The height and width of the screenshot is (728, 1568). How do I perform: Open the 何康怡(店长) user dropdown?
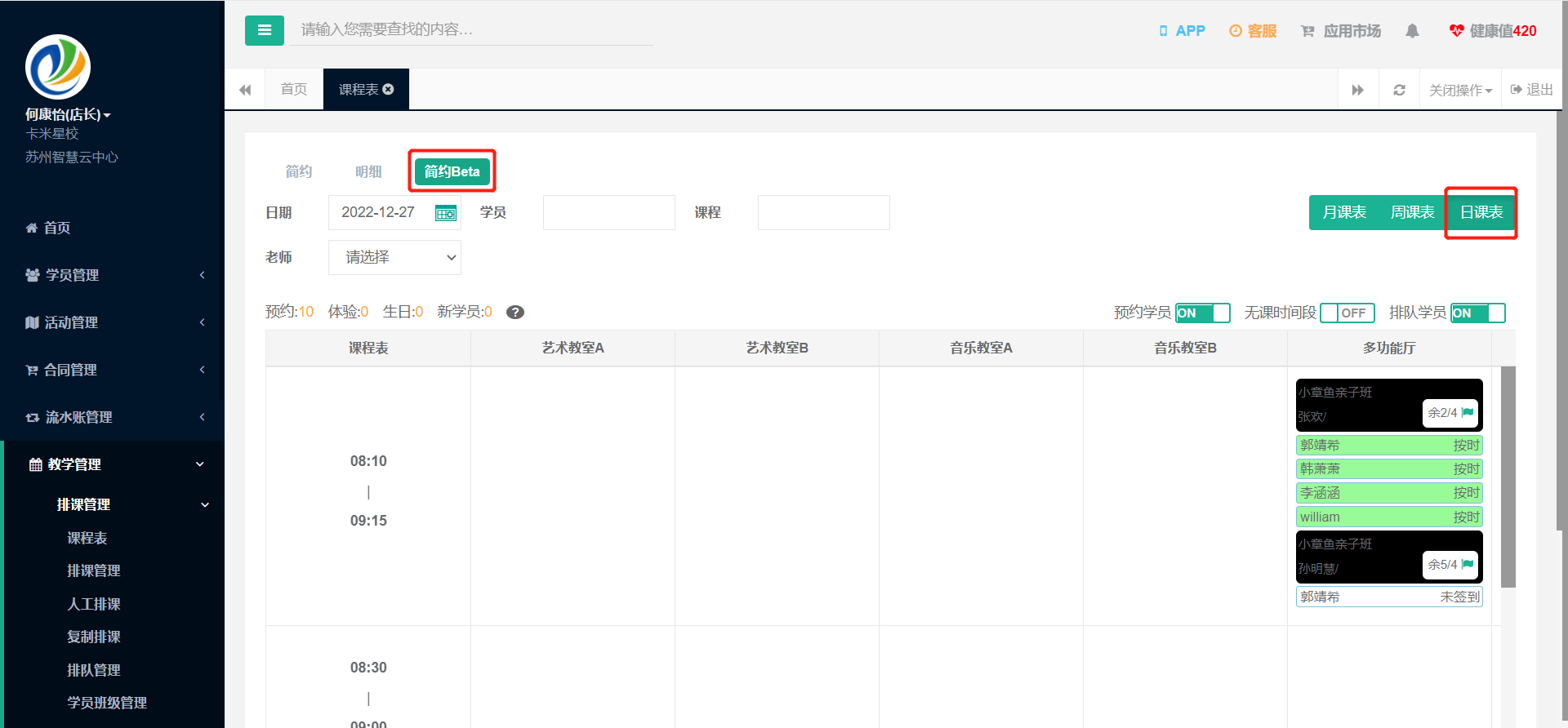[68, 114]
